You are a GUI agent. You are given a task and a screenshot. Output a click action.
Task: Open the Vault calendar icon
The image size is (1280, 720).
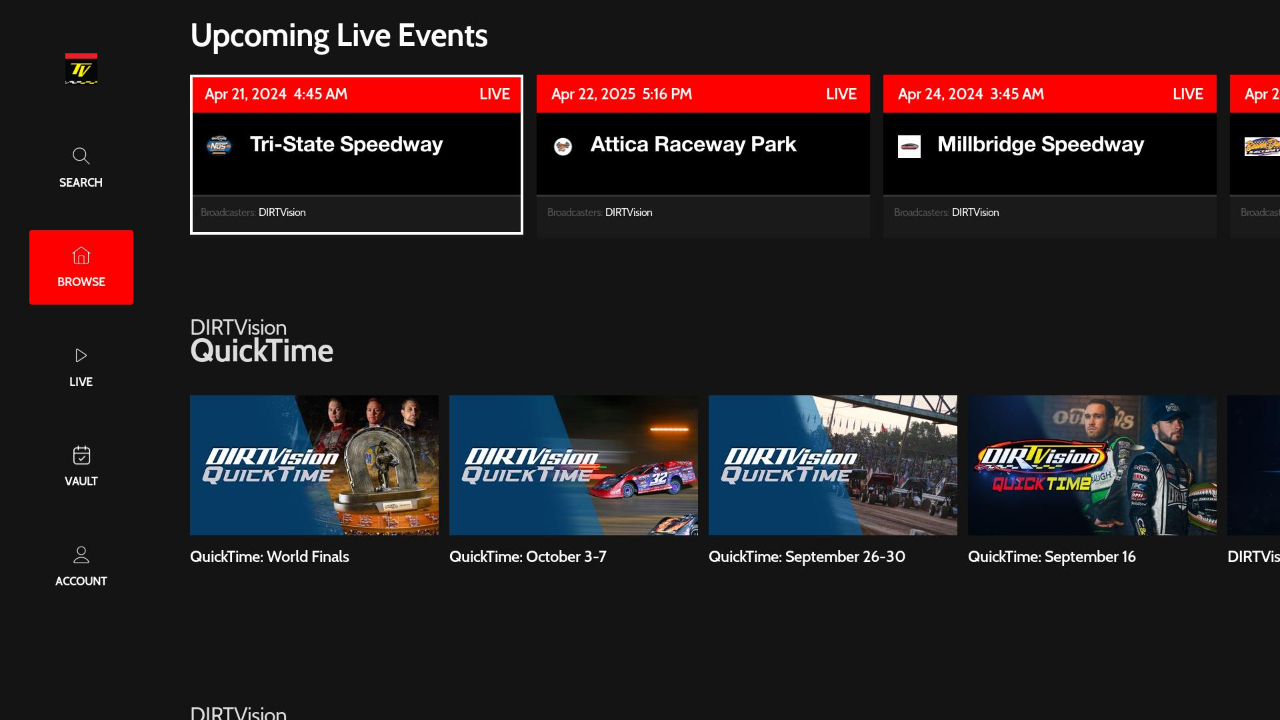[x=80, y=455]
